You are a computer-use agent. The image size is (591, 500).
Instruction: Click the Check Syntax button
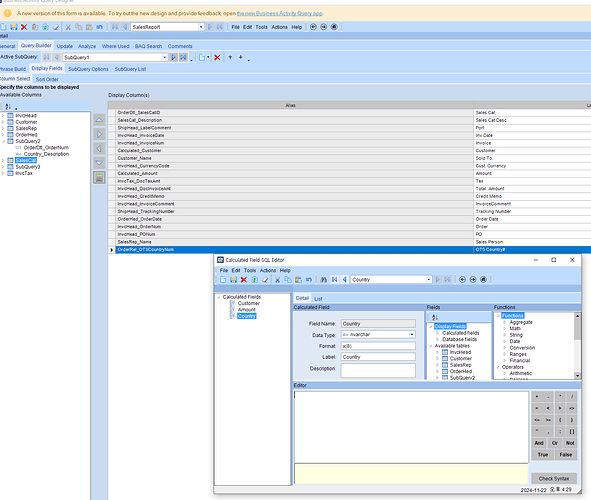click(x=554, y=479)
